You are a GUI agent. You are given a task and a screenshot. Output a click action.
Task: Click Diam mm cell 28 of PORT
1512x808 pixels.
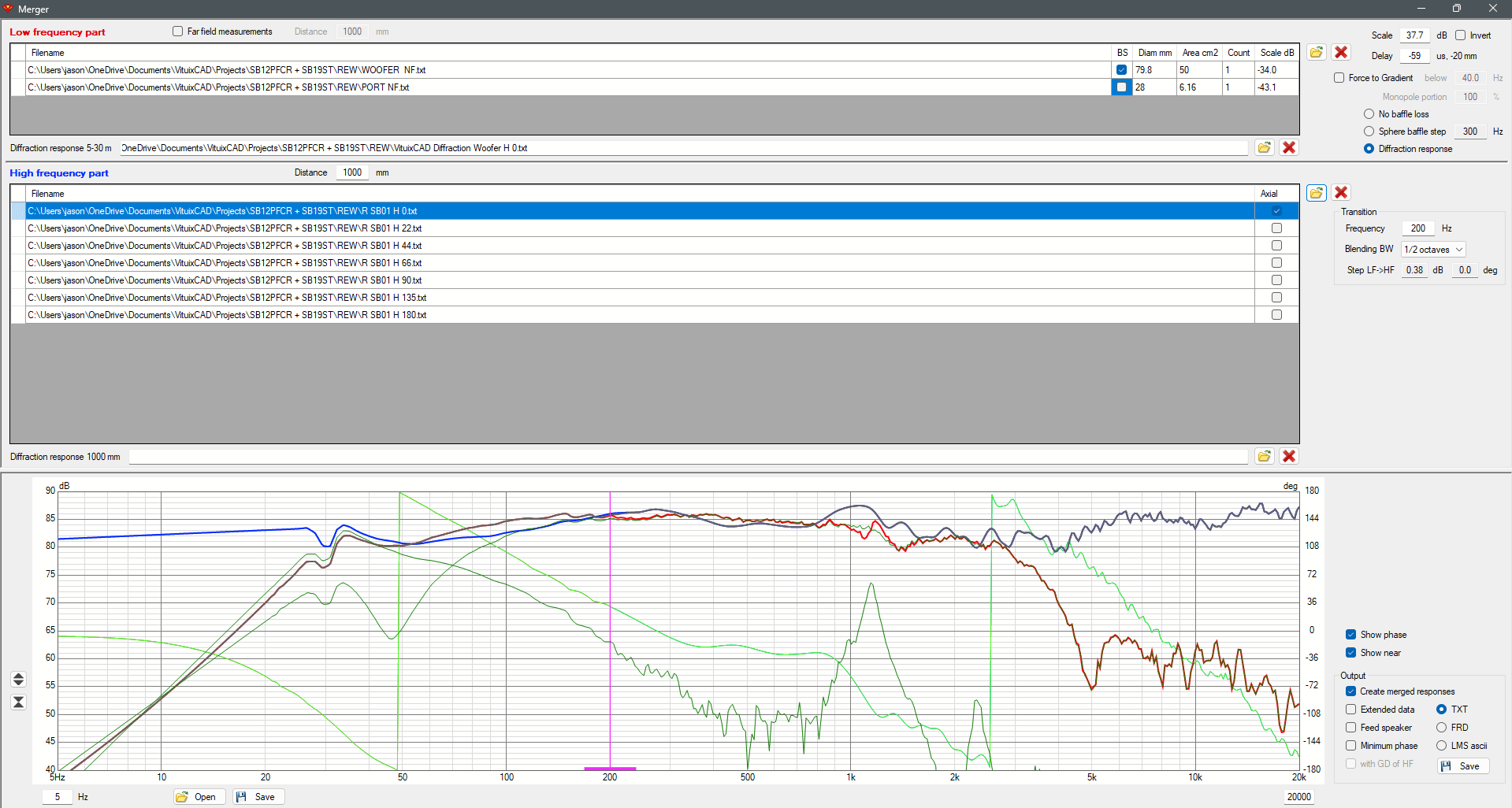tap(1154, 87)
